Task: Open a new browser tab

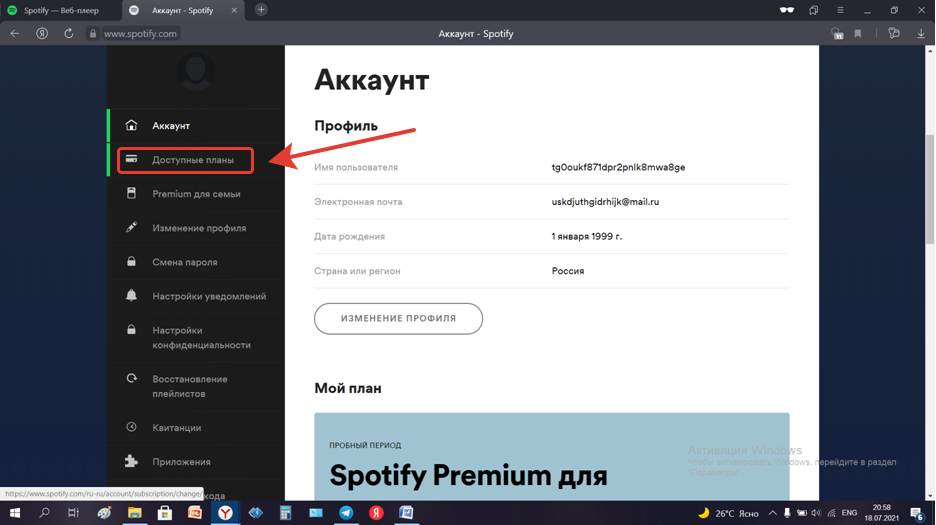Action: (x=261, y=10)
